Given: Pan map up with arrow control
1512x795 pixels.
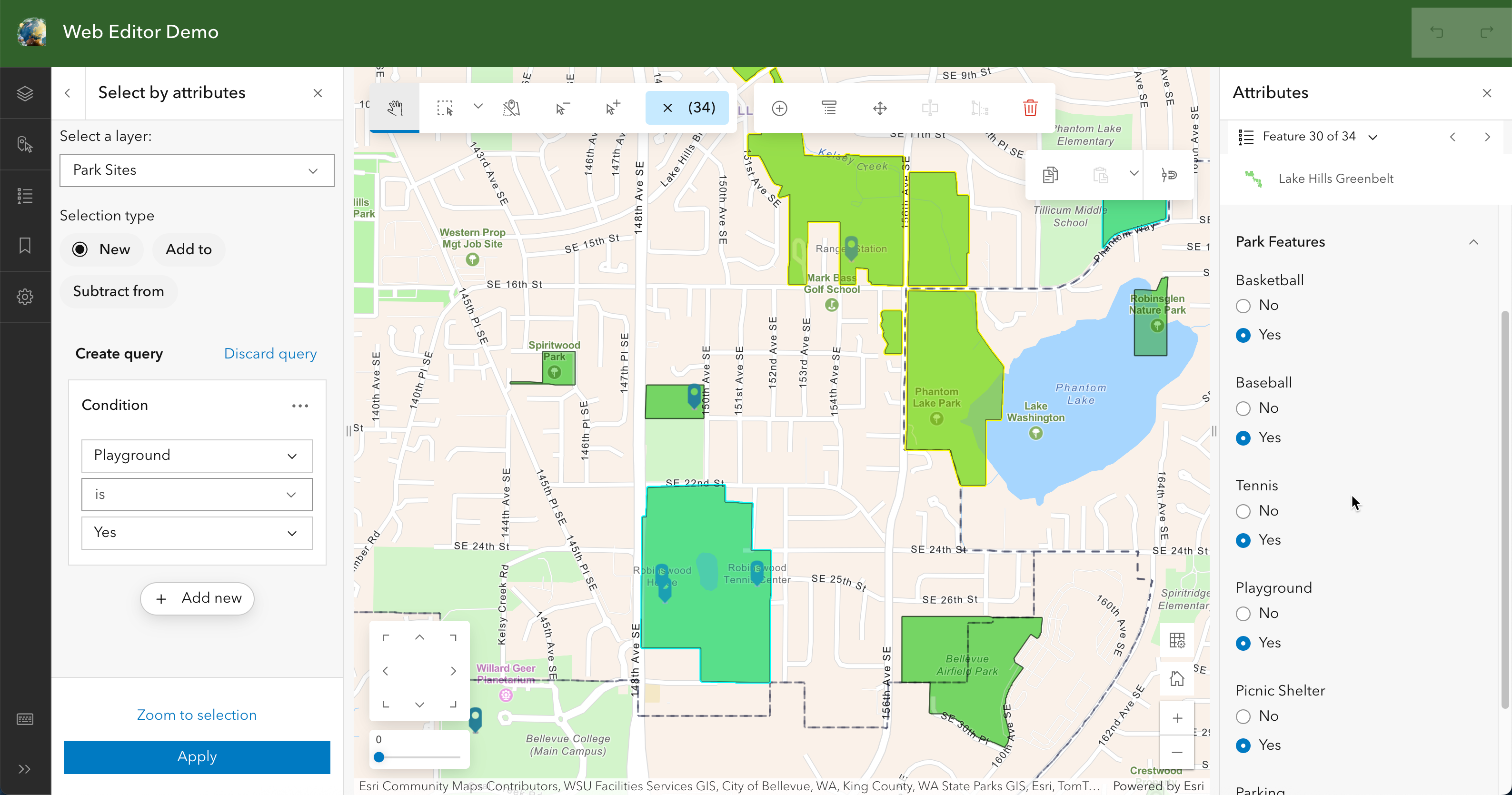Looking at the screenshot, I should (x=420, y=637).
